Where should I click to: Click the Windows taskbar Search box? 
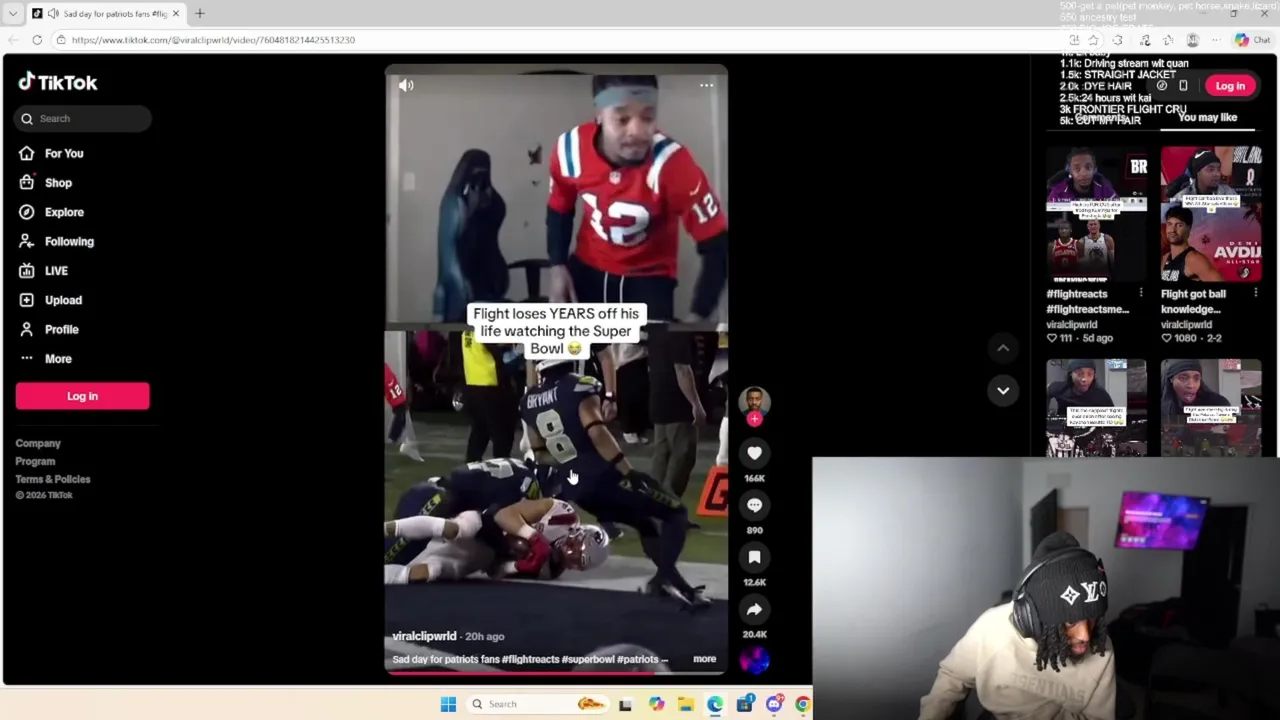pos(540,704)
